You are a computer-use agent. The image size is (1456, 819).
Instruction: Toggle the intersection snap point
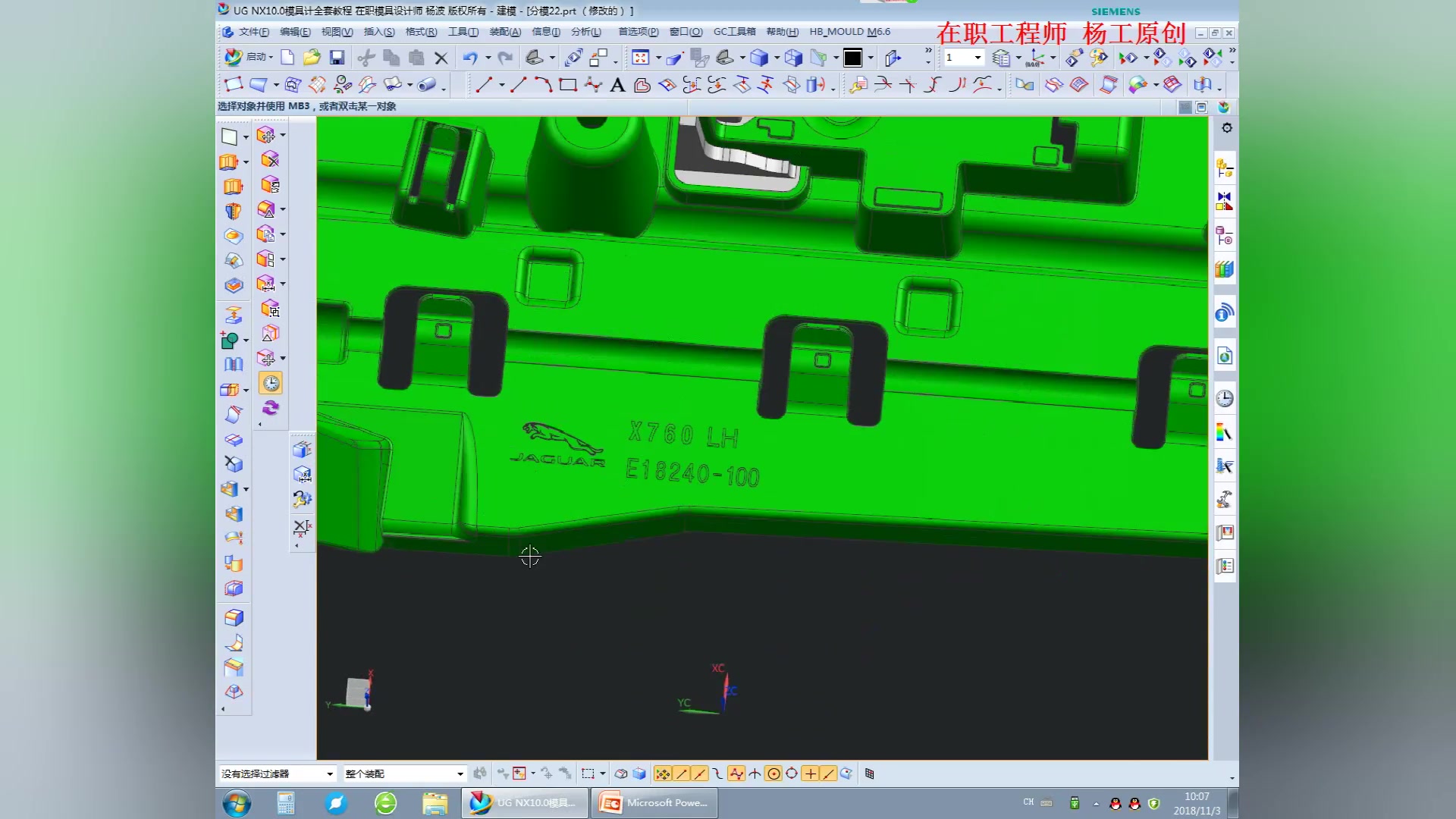(755, 773)
